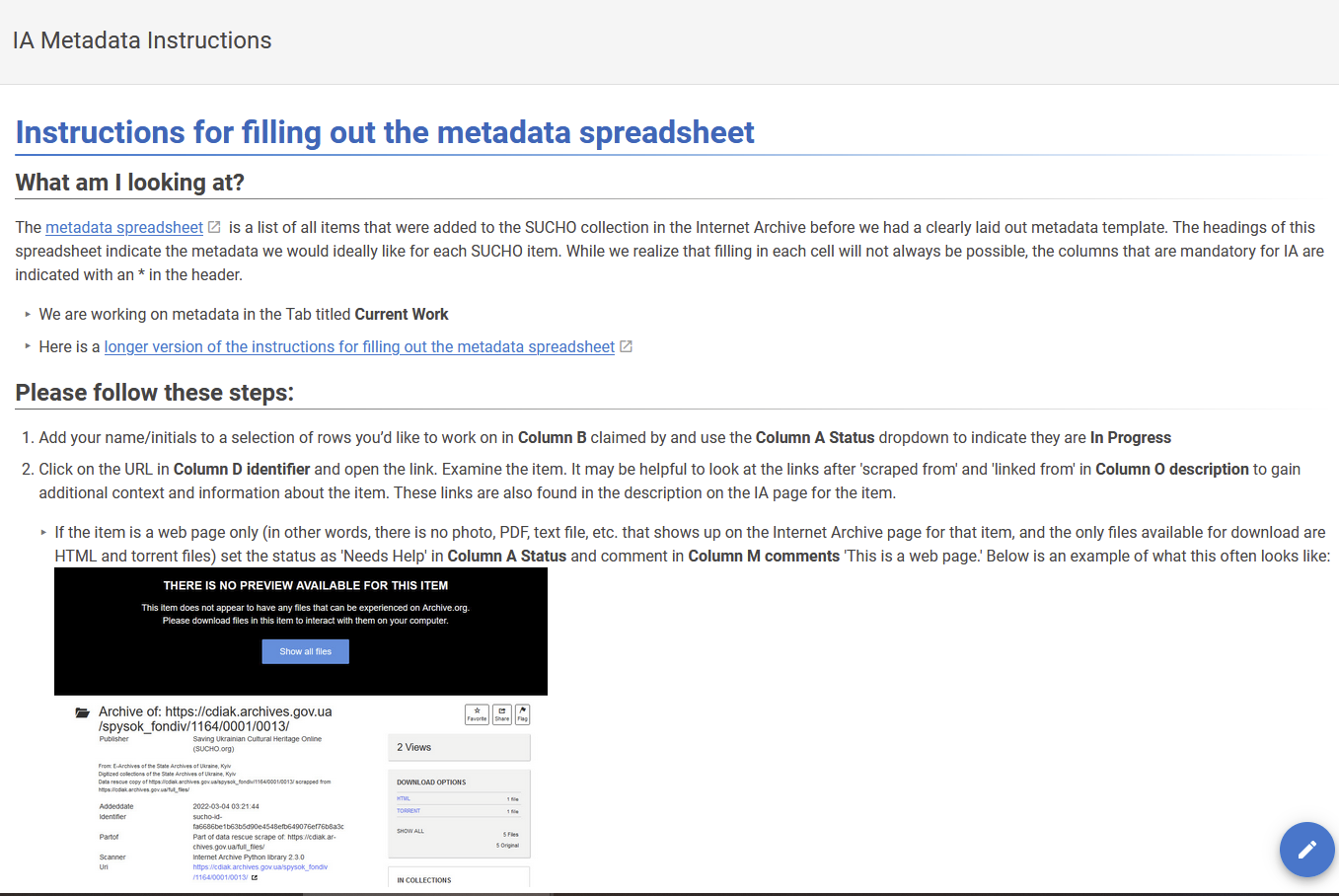
Task: Click the cdiak.archives.gov.ua Uri link
Action: point(260,872)
